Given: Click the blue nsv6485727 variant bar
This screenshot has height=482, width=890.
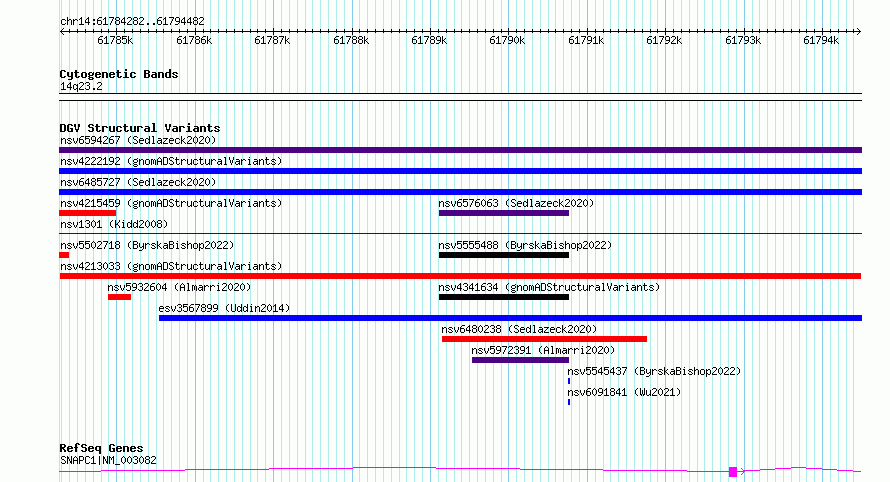Looking at the screenshot, I should [460, 192].
